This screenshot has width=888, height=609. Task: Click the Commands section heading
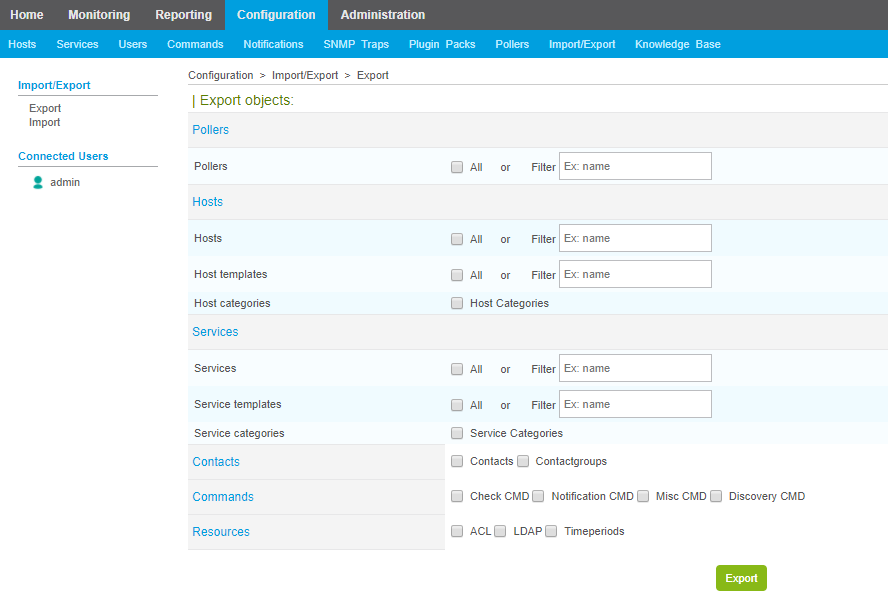pyautogui.click(x=223, y=497)
